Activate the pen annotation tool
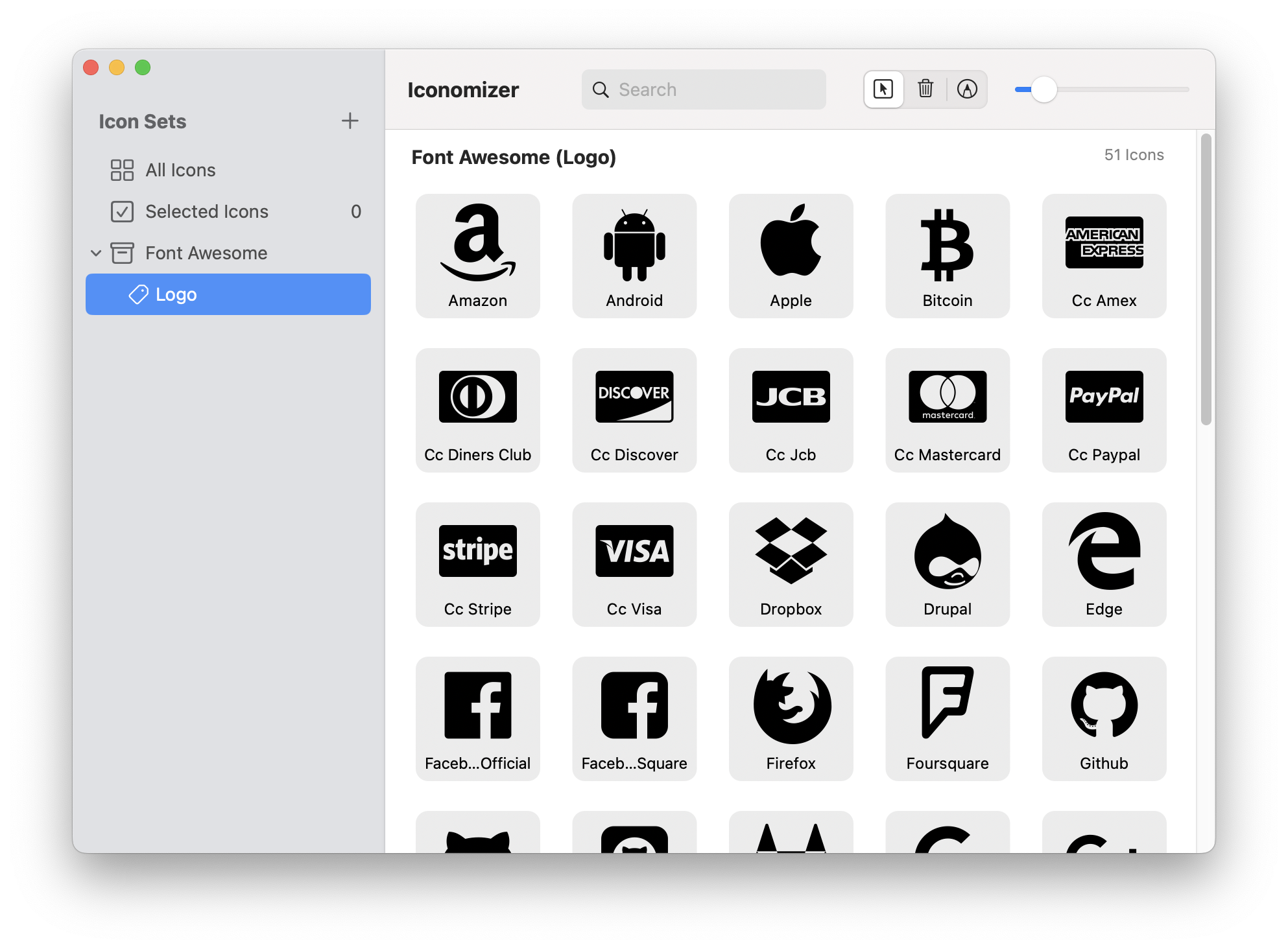 pyautogui.click(x=967, y=89)
